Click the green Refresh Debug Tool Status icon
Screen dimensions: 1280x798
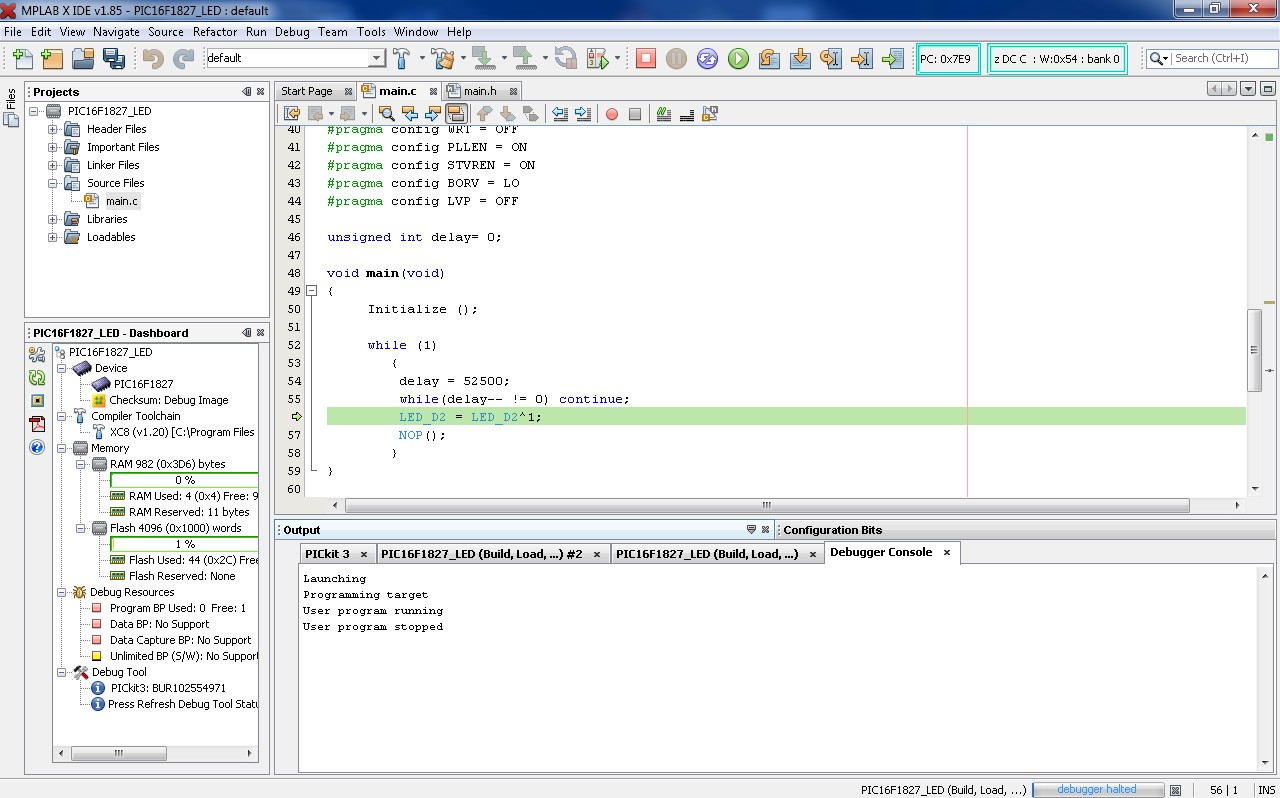(x=37, y=377)
